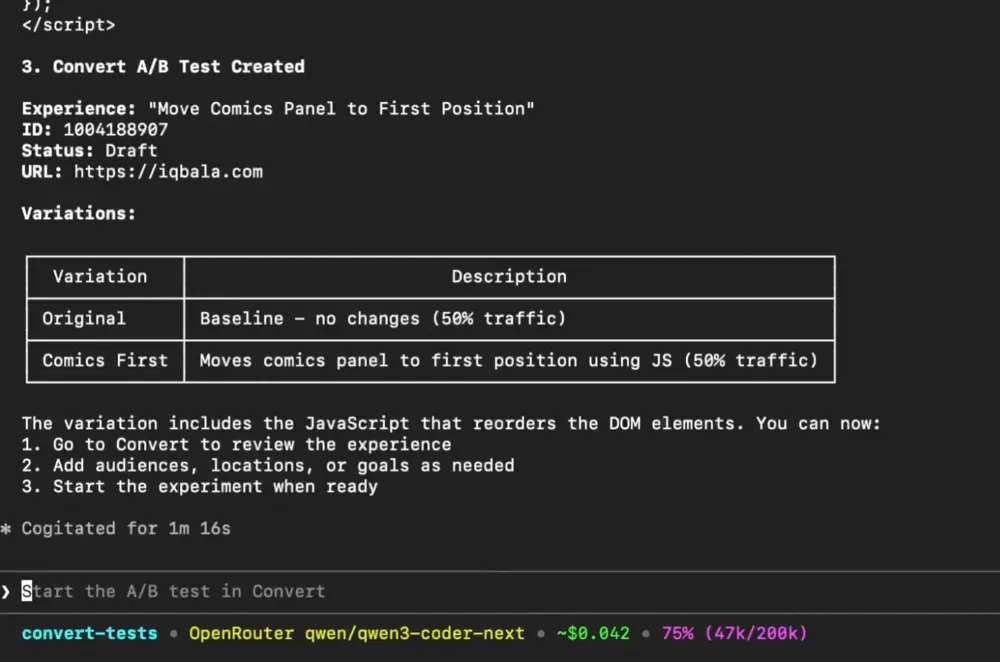The image size is (1000, 662).
Task: Select the Variation column header
Action: coord(100,277)
